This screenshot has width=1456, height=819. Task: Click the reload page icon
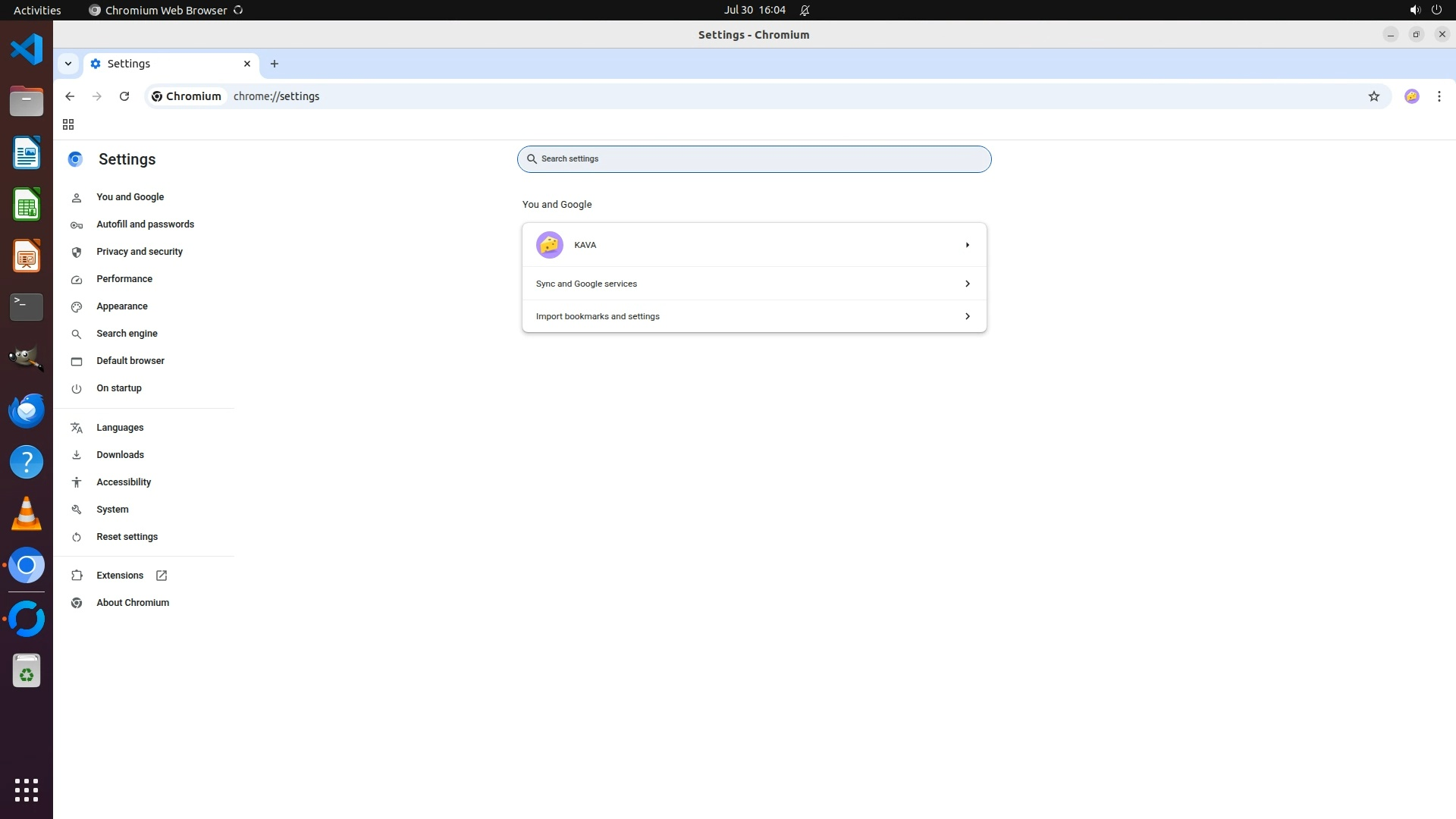point(124,96)
